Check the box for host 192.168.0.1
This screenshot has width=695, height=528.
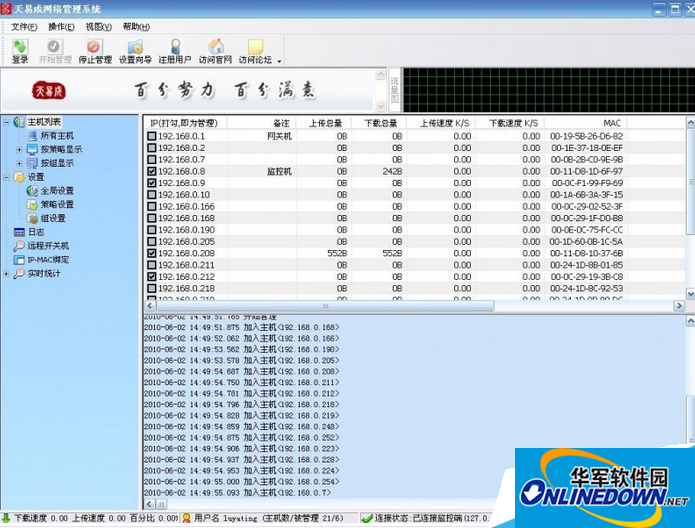pyautogui.click(x=152, y=136)
